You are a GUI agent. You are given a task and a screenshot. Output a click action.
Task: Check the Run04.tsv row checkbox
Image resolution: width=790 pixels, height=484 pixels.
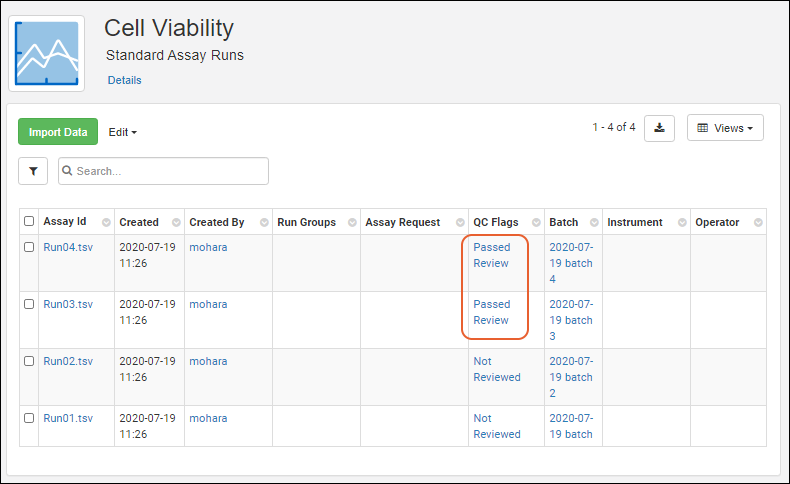coord(29,247)
